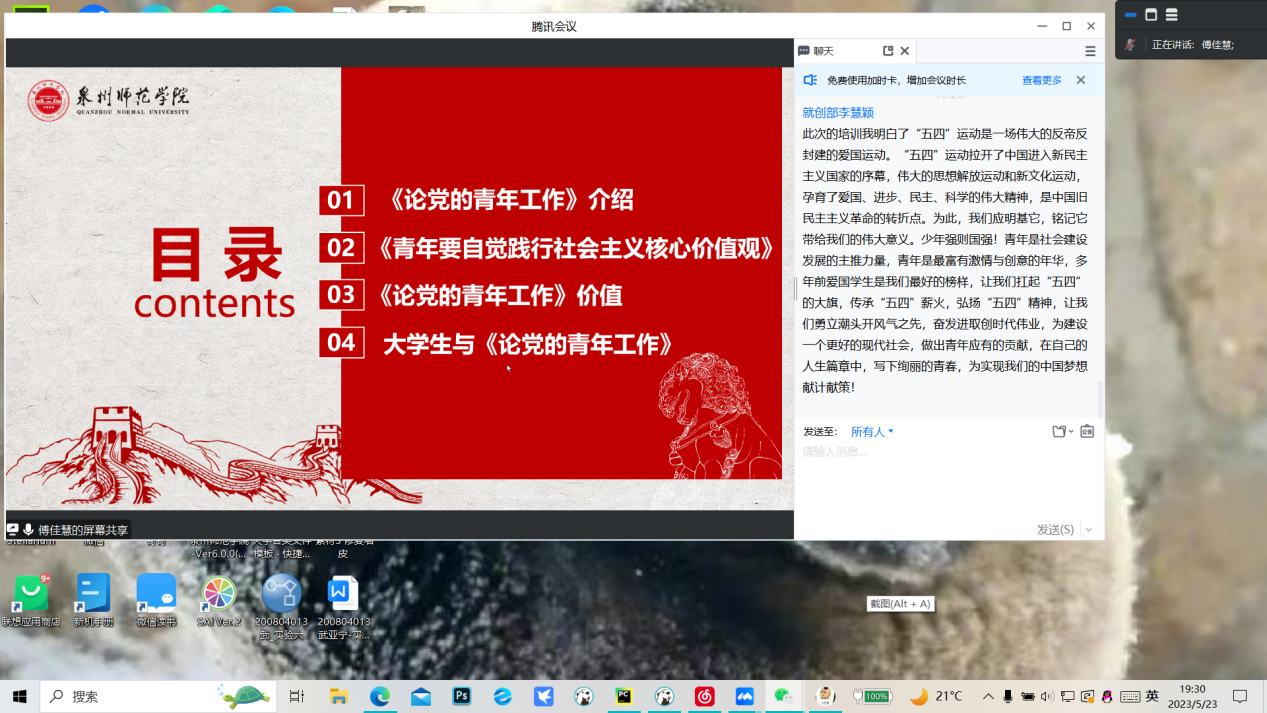Pop out the chat panel to a window

tap(888, 51)
